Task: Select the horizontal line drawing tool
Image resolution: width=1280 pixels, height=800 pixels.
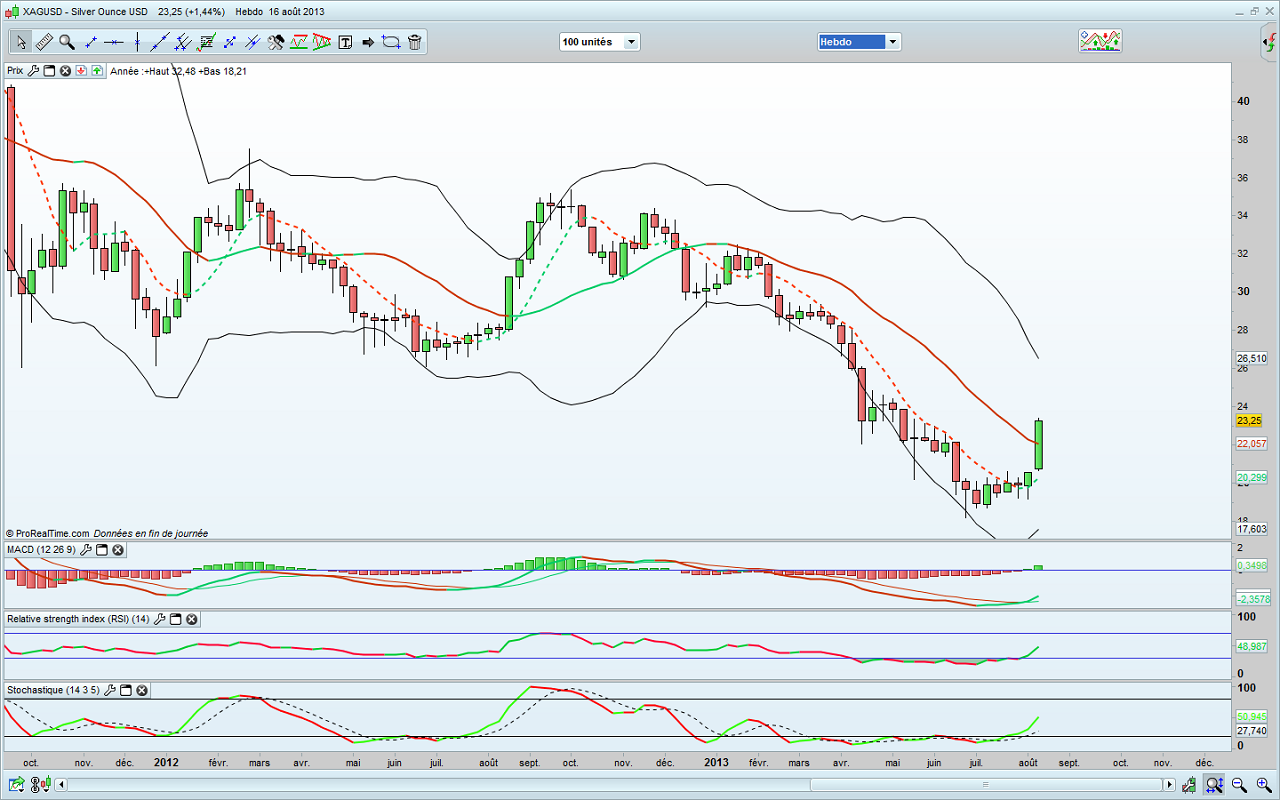Action: [x=114, y=42]
